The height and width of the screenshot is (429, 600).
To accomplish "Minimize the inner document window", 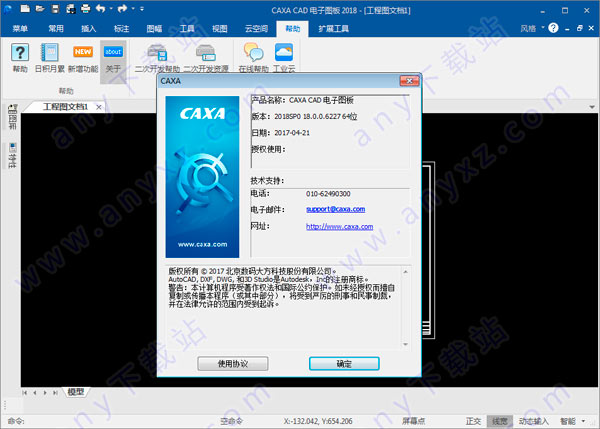I will click(567, 29).
